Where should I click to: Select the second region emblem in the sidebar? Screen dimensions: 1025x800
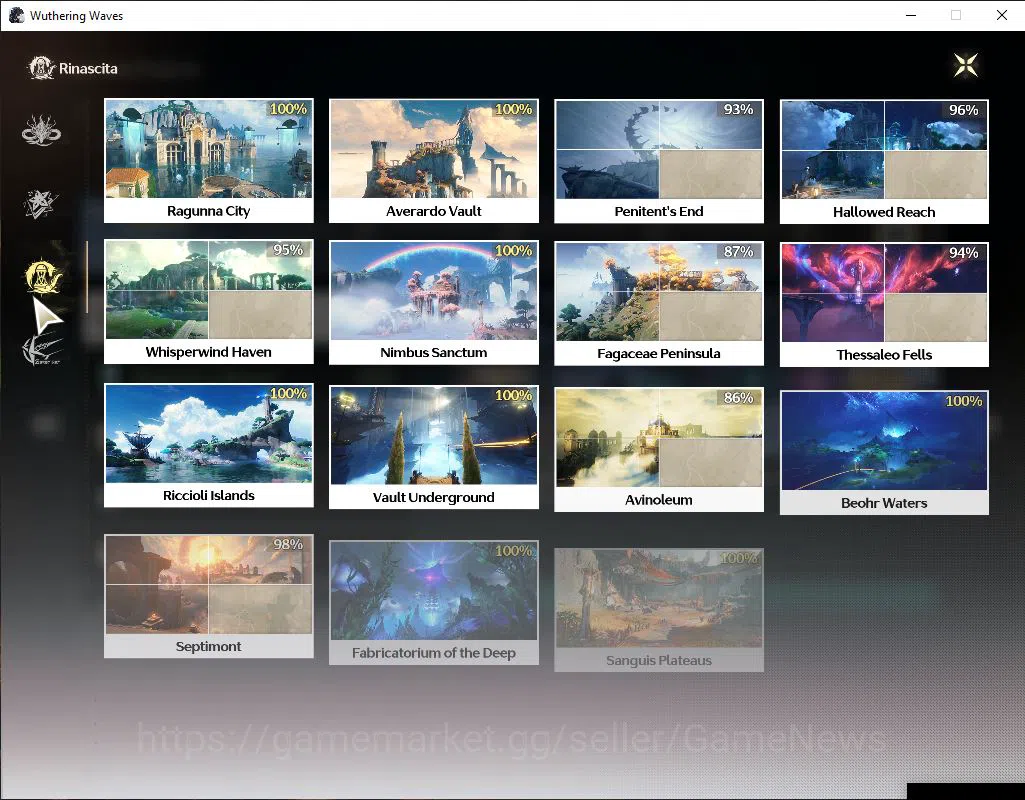click(41, 204)
